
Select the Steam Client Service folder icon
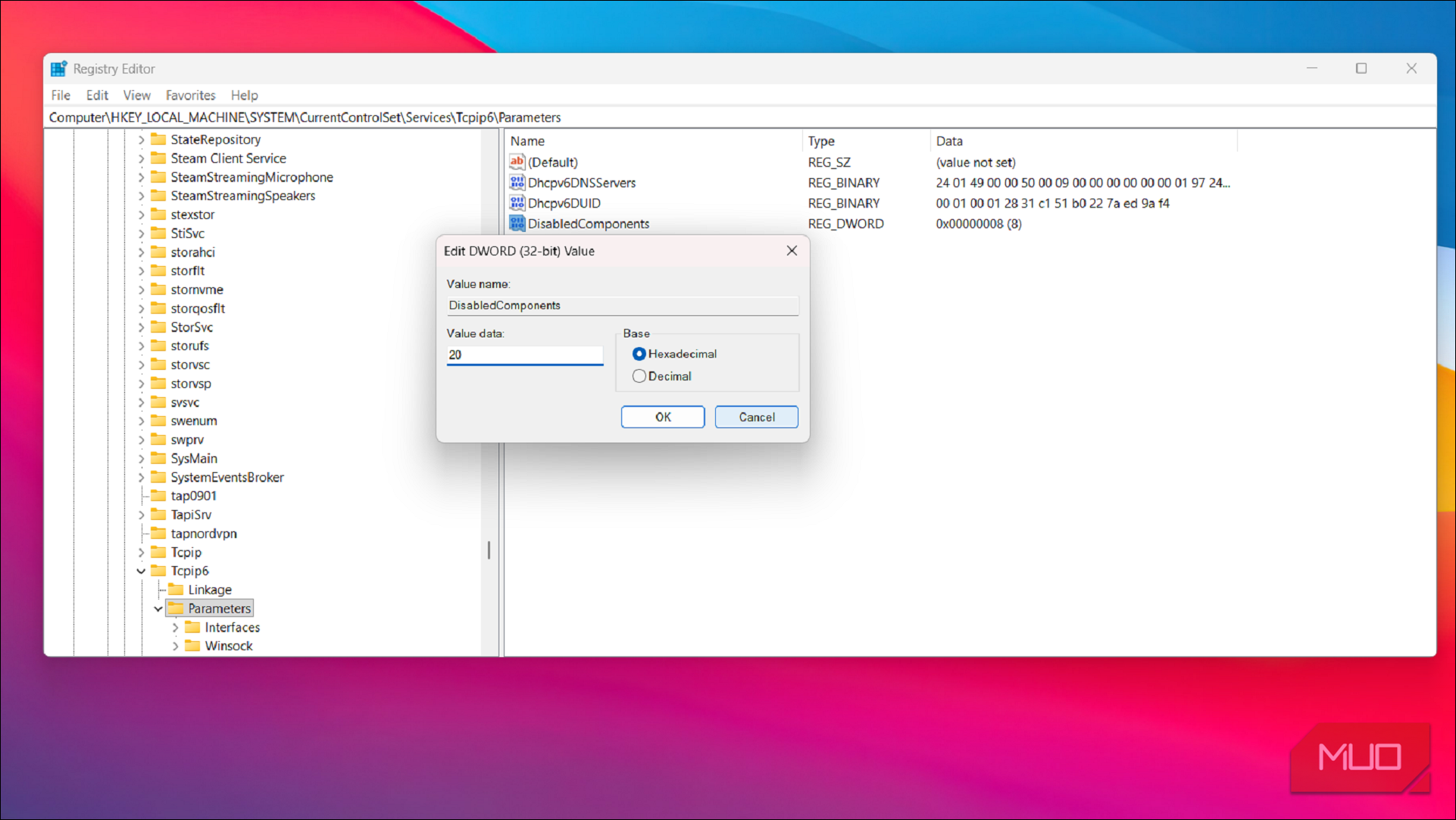[x=158, y=158]
